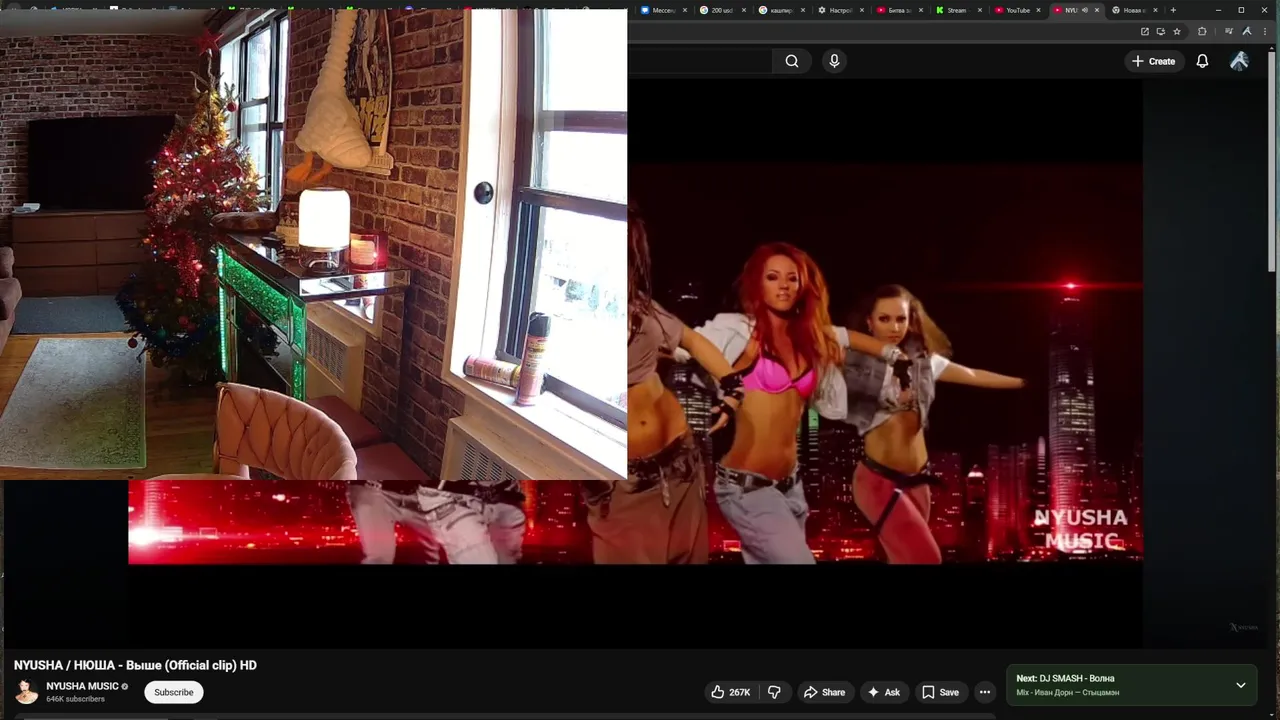
Task: Open the YouTube notifications bell
Action: (x=1202, y=61)
